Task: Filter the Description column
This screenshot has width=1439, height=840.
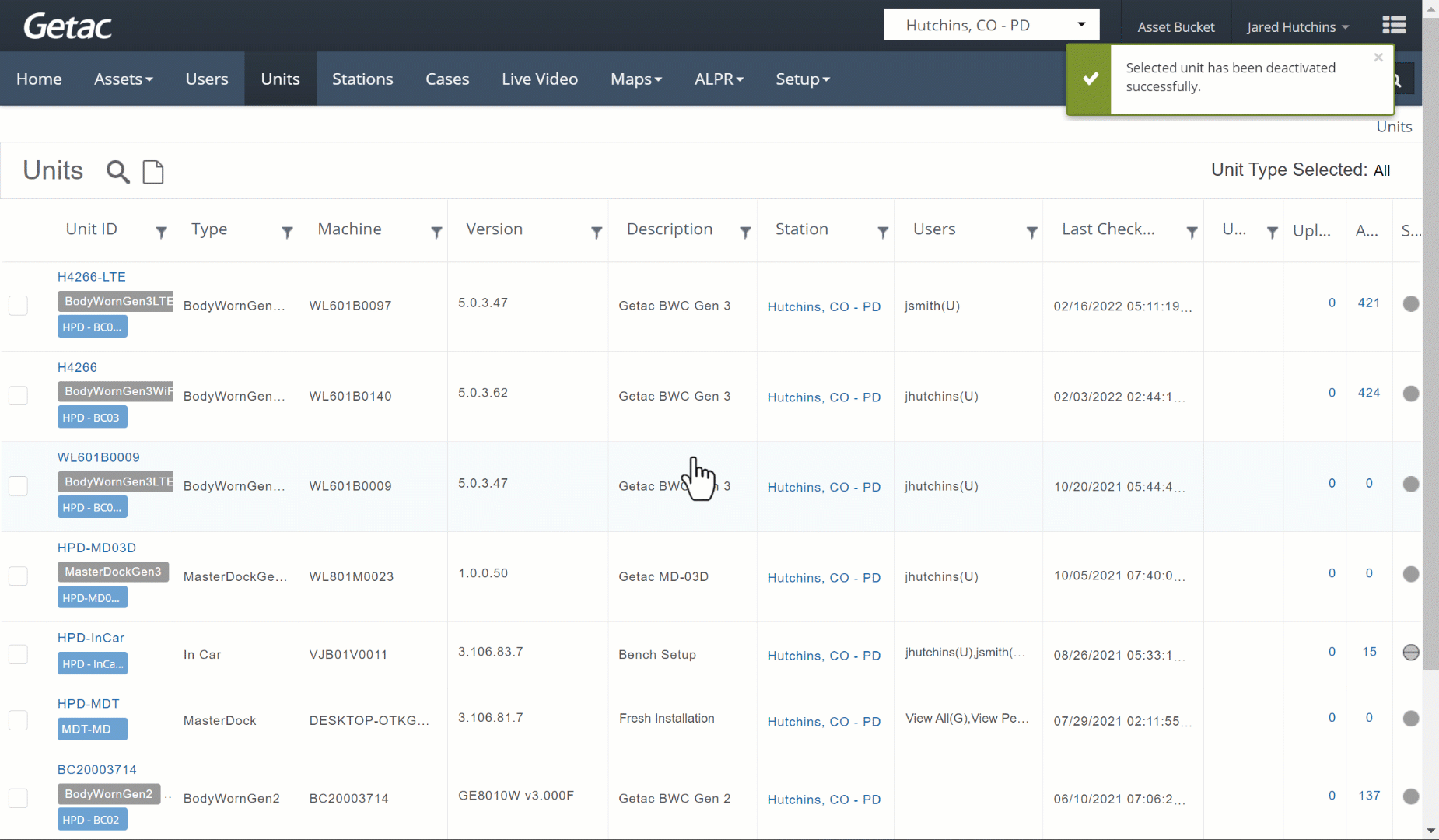Action: tap(745, 232)
